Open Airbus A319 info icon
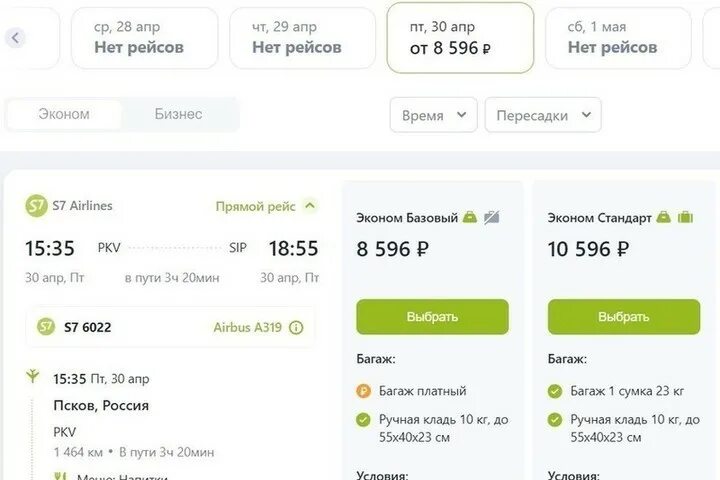720x480 pixels. tap(296, 327)
